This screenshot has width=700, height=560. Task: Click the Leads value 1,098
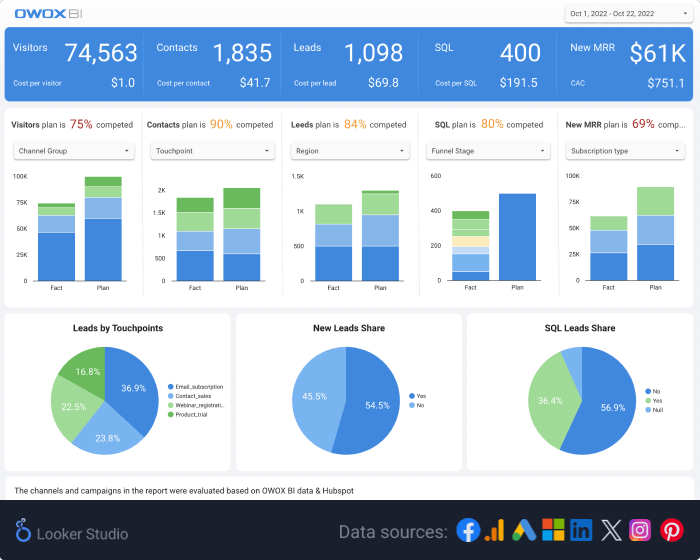pos(373,53)
